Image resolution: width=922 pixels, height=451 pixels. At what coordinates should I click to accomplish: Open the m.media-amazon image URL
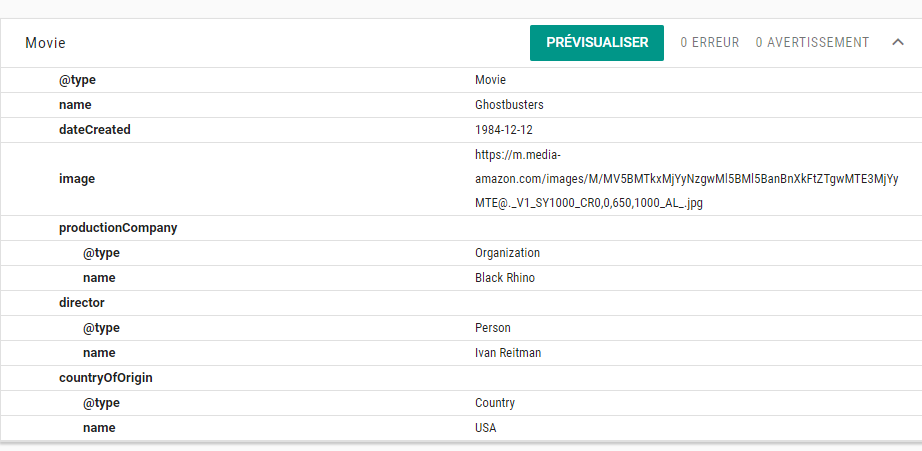685,179
